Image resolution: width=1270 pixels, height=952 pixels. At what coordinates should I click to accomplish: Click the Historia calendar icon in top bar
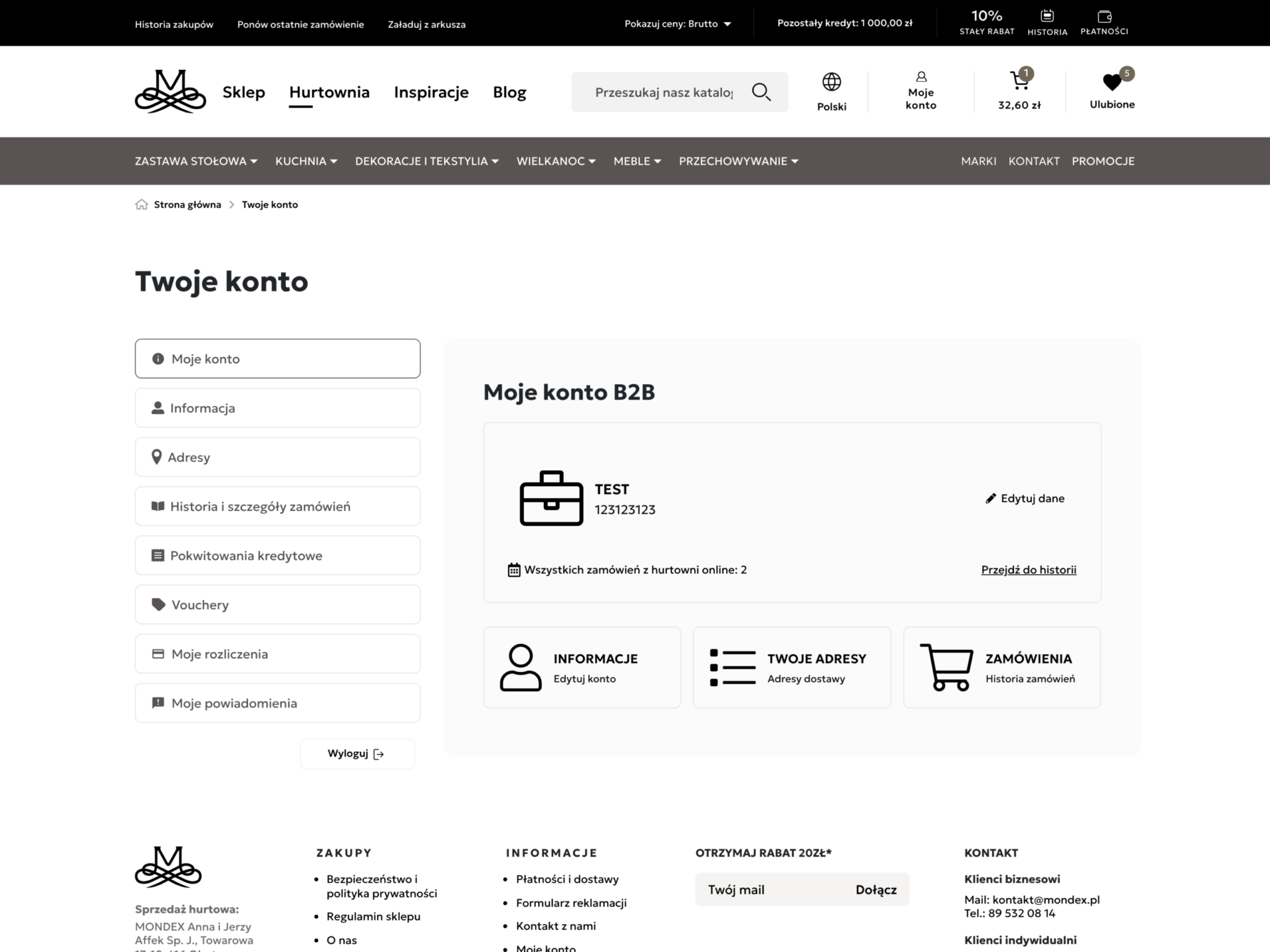[x=1047, y=15]
